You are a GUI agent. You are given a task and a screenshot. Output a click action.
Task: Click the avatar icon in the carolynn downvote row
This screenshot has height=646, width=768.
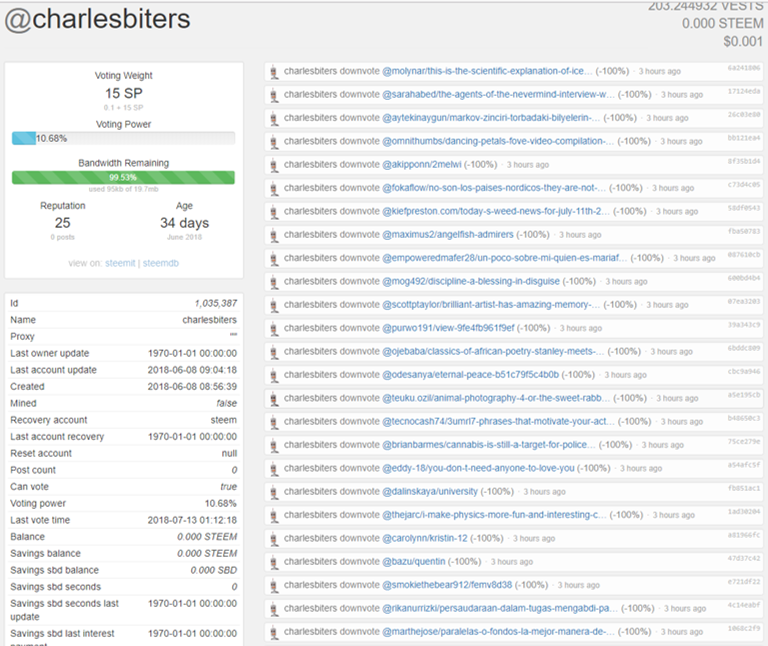click(x=274, y=539)
